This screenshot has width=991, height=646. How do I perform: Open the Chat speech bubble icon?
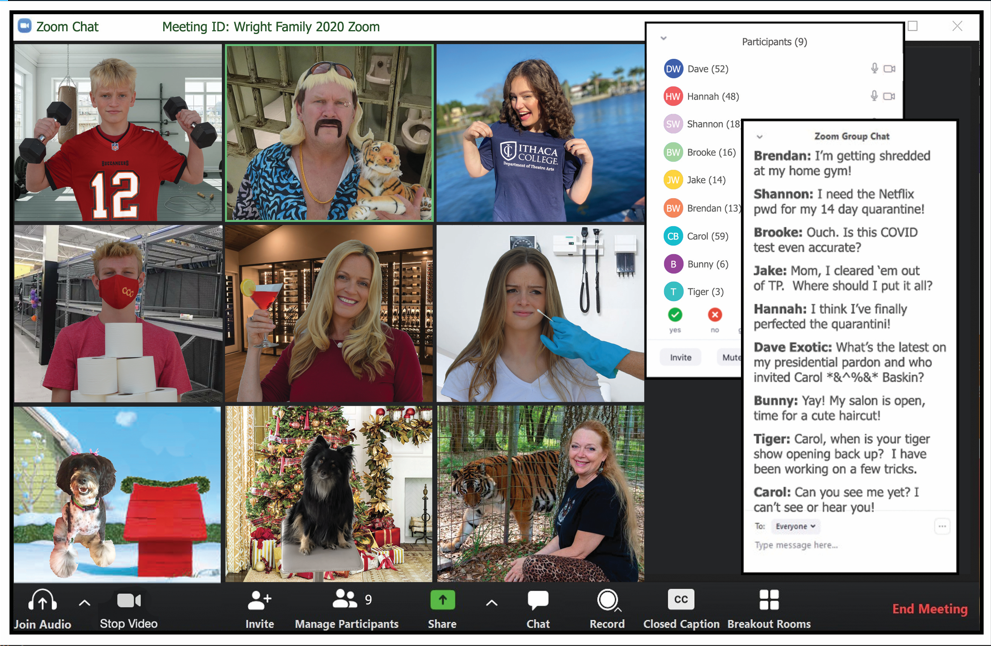(x=538, y=600)
